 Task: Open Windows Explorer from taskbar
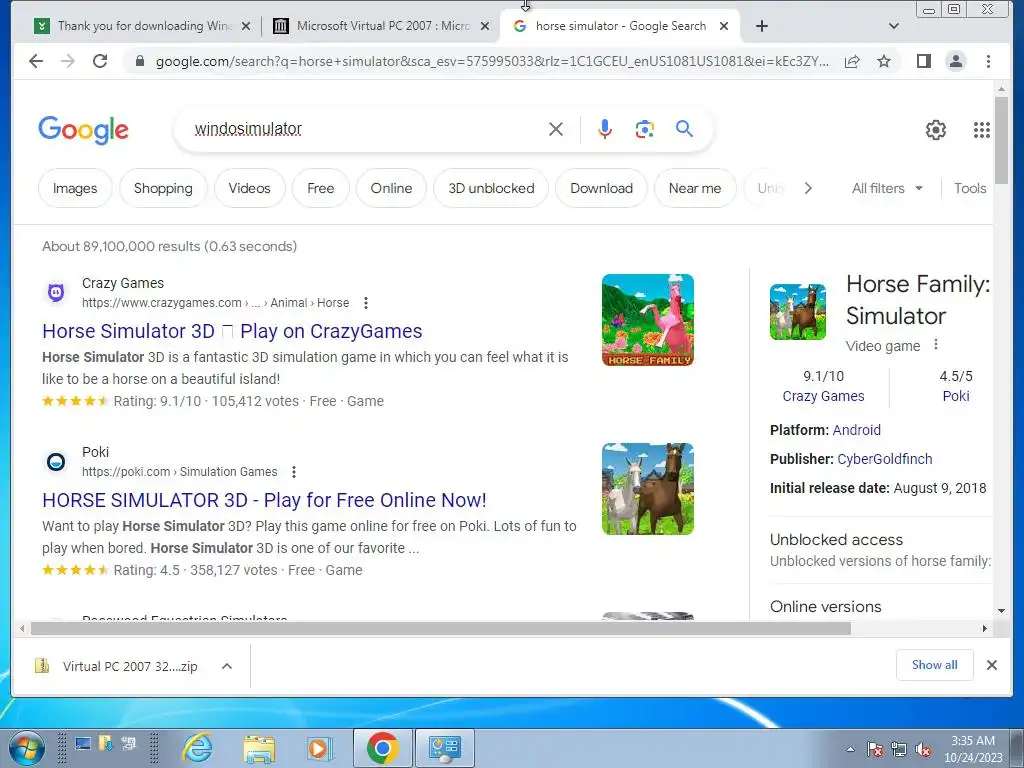tap(259, 748)
